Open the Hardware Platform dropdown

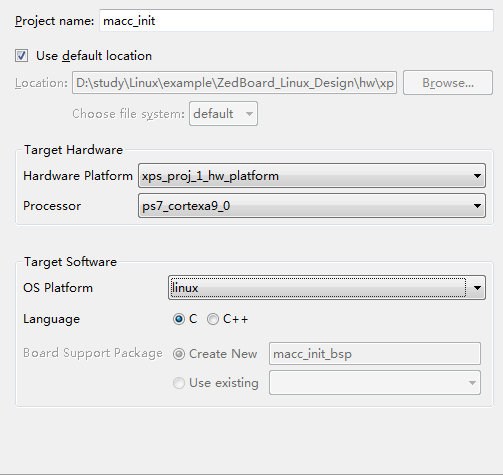(x=312, y=176)
